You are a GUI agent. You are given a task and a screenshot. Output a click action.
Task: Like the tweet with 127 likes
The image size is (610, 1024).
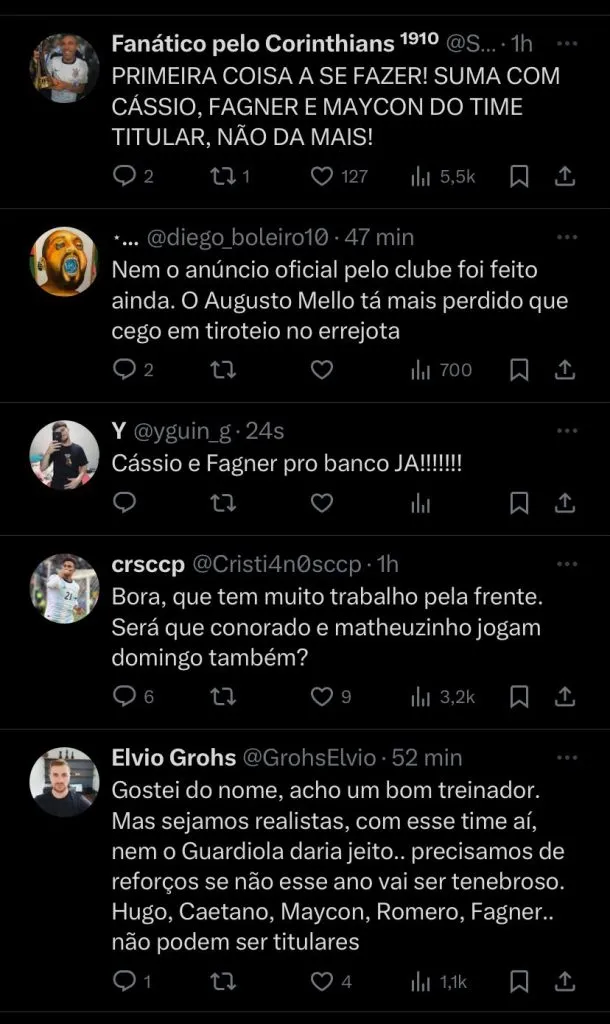[321, 177]
